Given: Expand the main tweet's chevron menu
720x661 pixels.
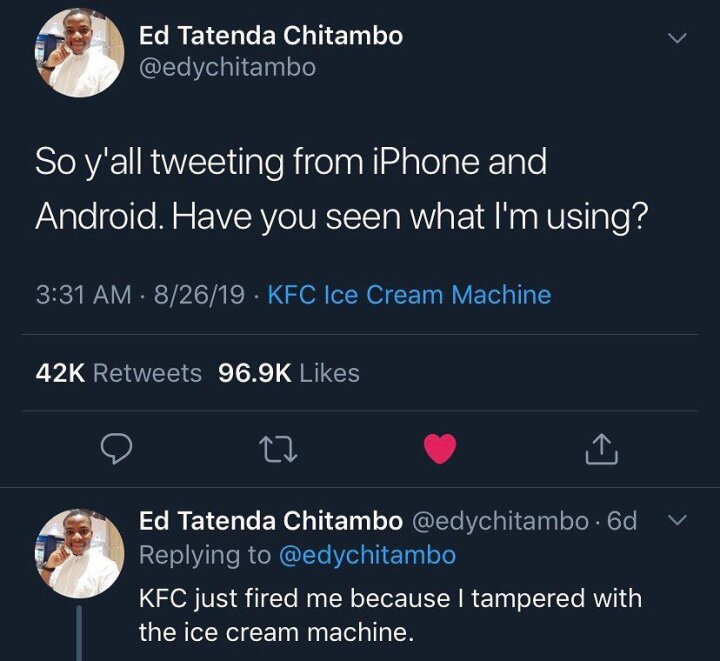Looking at the screenshot, I should (x=677, y=38).
